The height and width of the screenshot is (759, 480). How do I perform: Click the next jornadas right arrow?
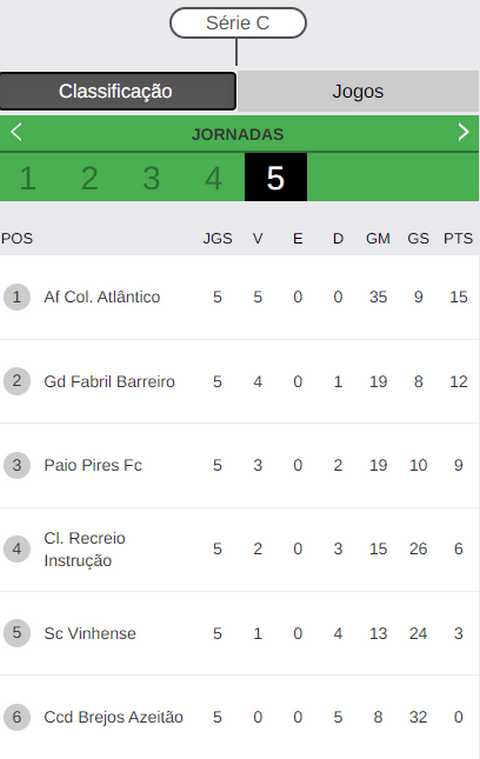463,132
